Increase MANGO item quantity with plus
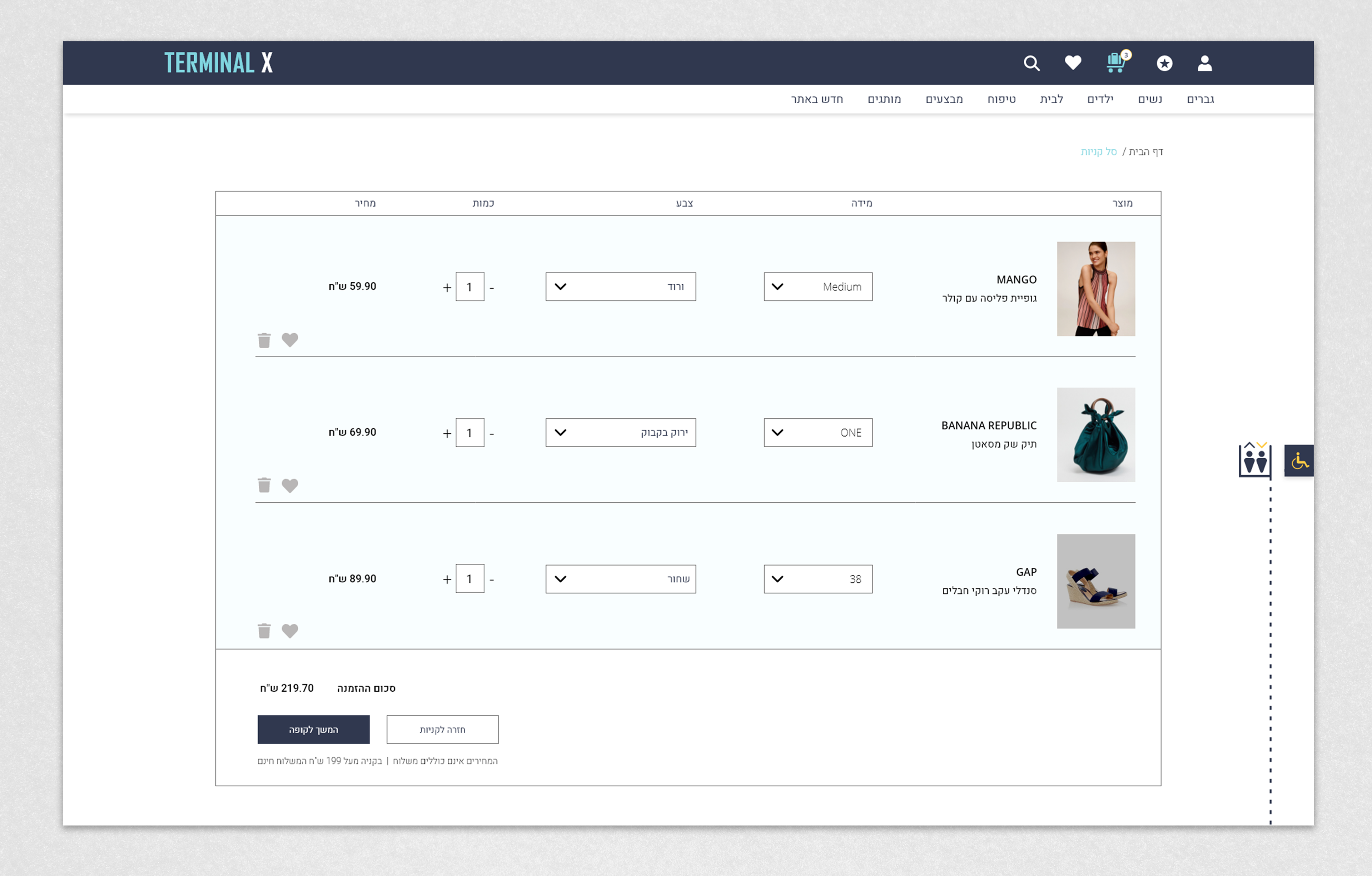The width and height of the screenshot is (1372, 876). [x=447, y=288]
